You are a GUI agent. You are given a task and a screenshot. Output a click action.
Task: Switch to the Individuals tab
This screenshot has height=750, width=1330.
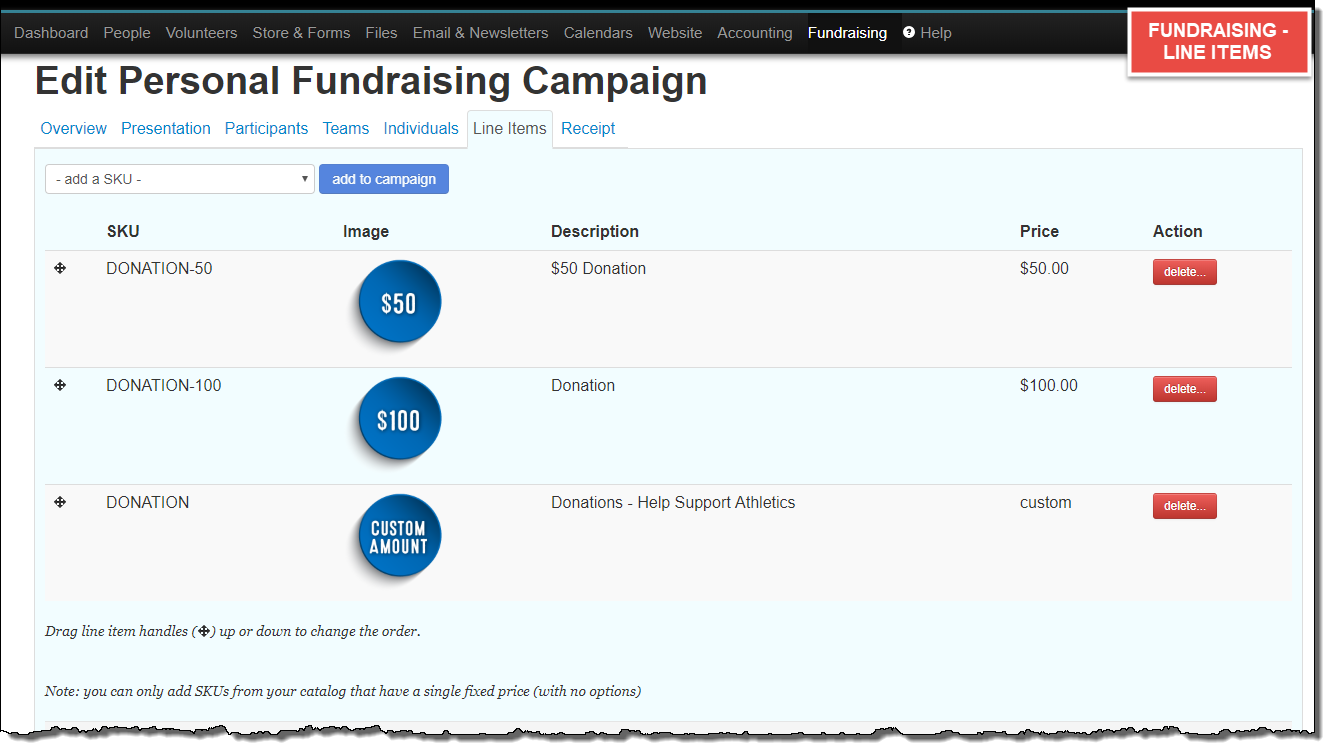pos(421,128)
